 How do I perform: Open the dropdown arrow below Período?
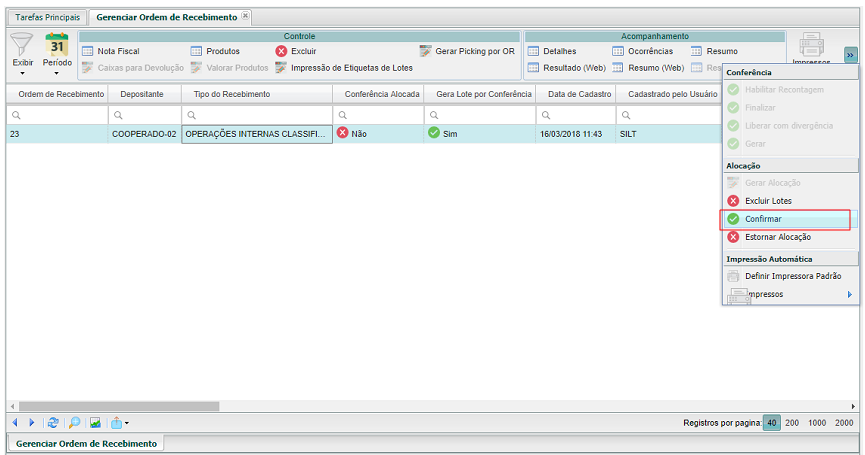tap(56, 73)
